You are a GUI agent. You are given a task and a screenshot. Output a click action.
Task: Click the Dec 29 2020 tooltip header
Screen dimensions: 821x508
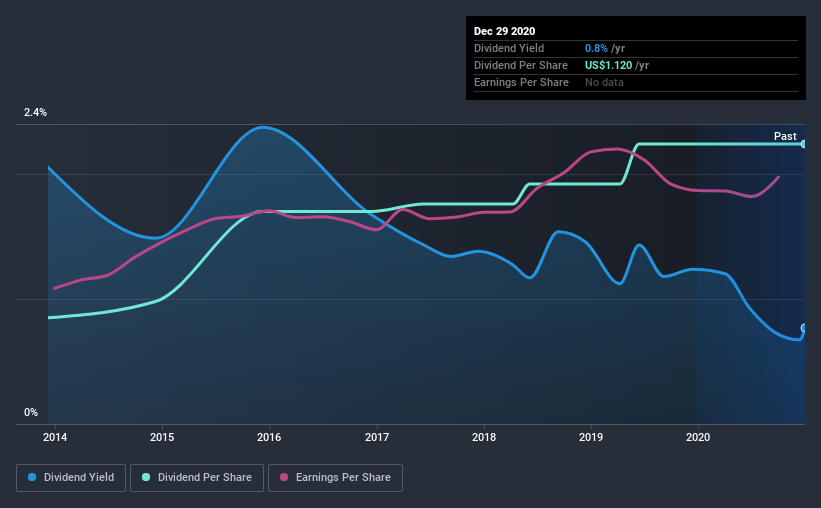click(x=504, y=31)
